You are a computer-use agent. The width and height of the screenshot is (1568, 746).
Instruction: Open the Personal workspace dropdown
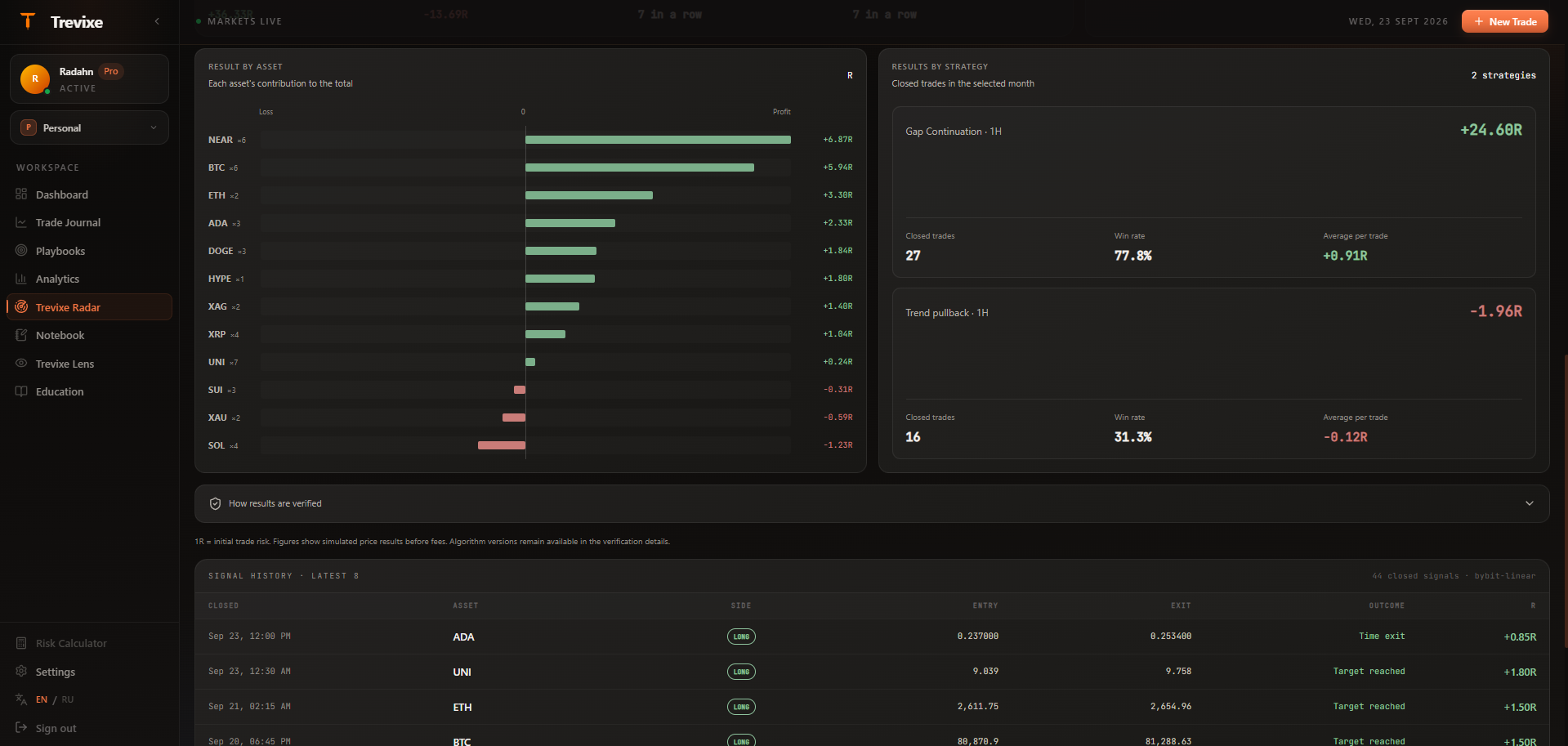point(89,127)
